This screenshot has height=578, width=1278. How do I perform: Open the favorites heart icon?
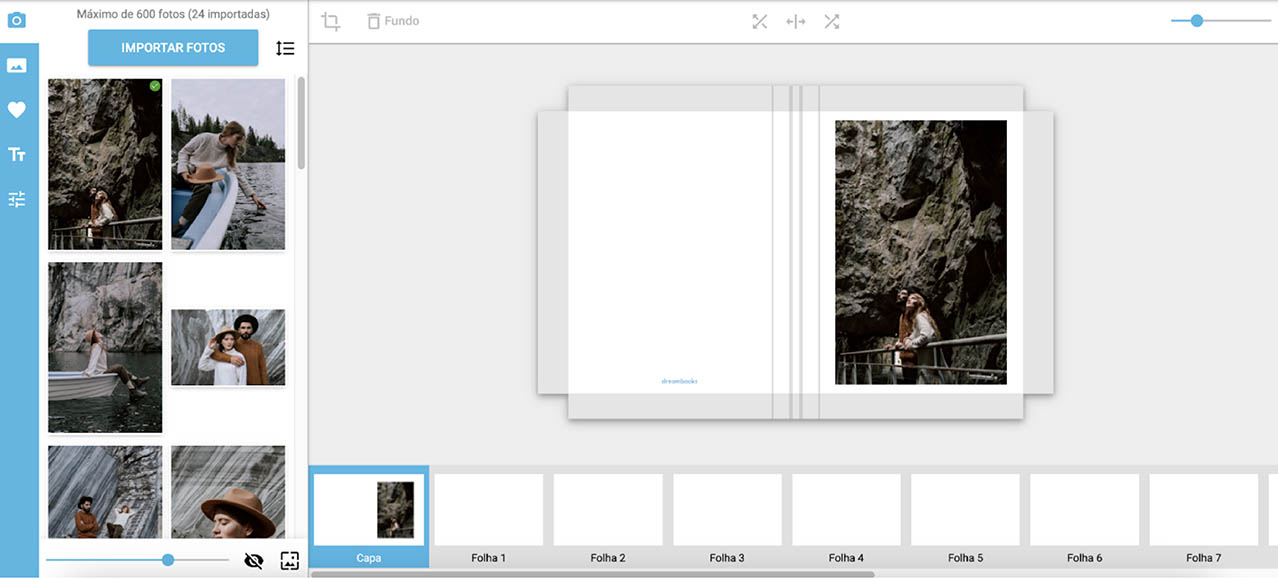tap(16, 110)
